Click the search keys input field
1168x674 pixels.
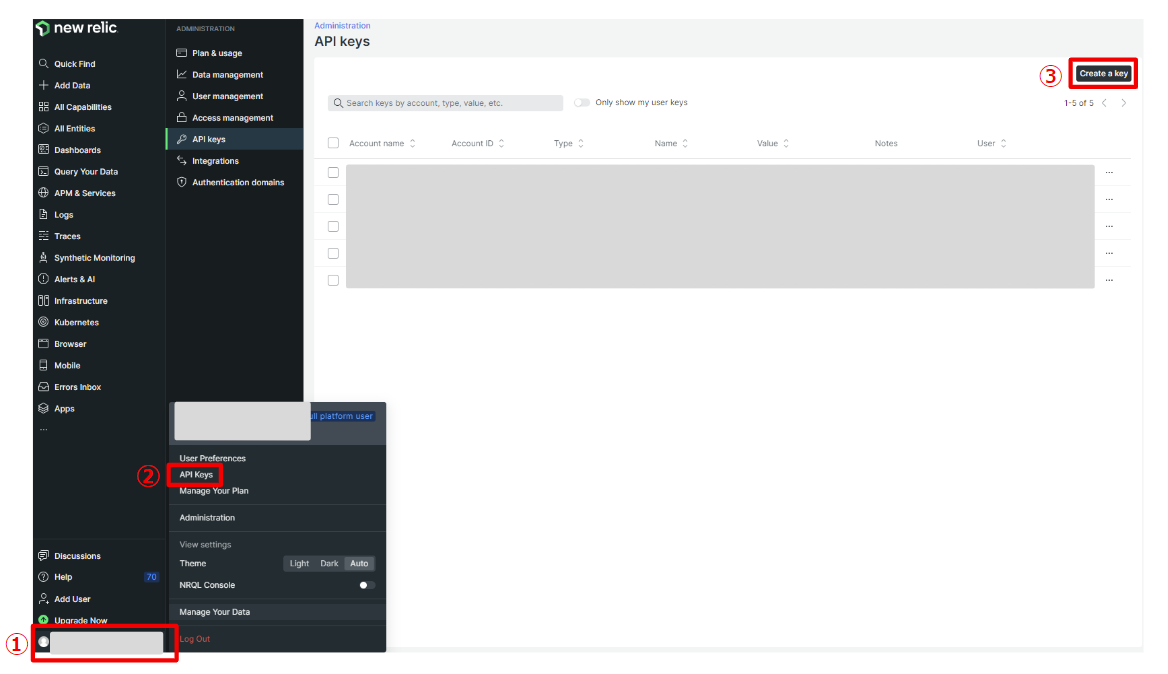(445, 103)
